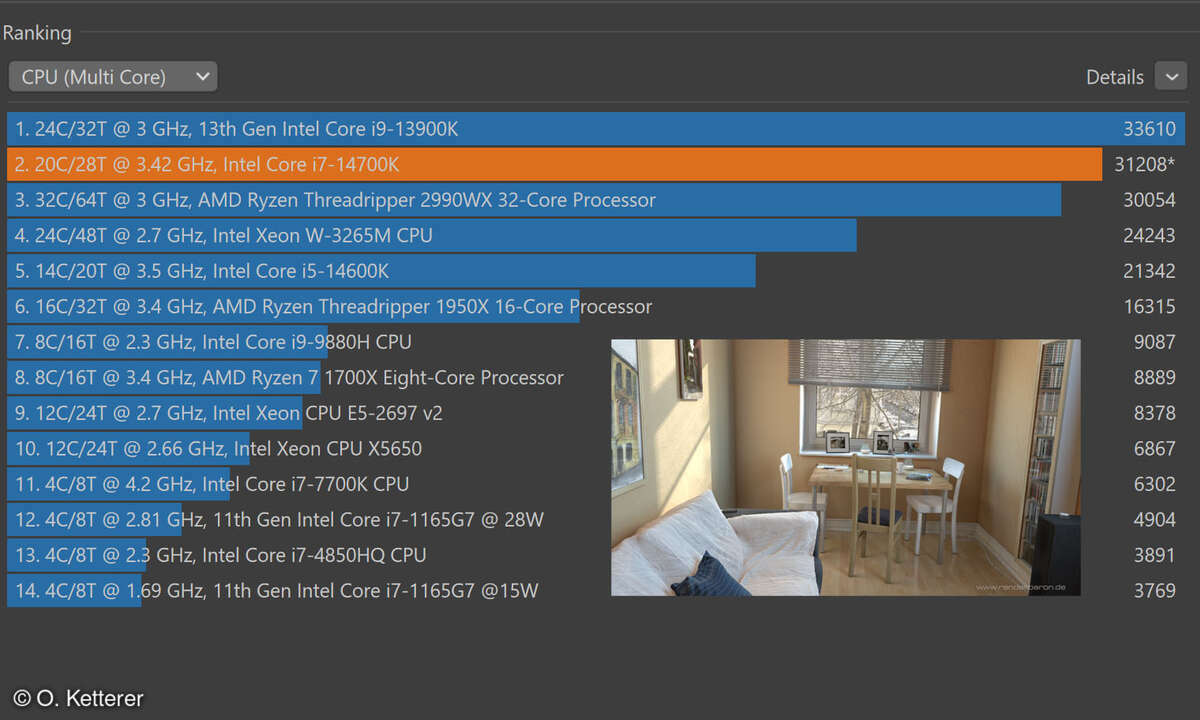Select the i7-1165G7 @ 28W row
1200x720 pixels.
596,520
